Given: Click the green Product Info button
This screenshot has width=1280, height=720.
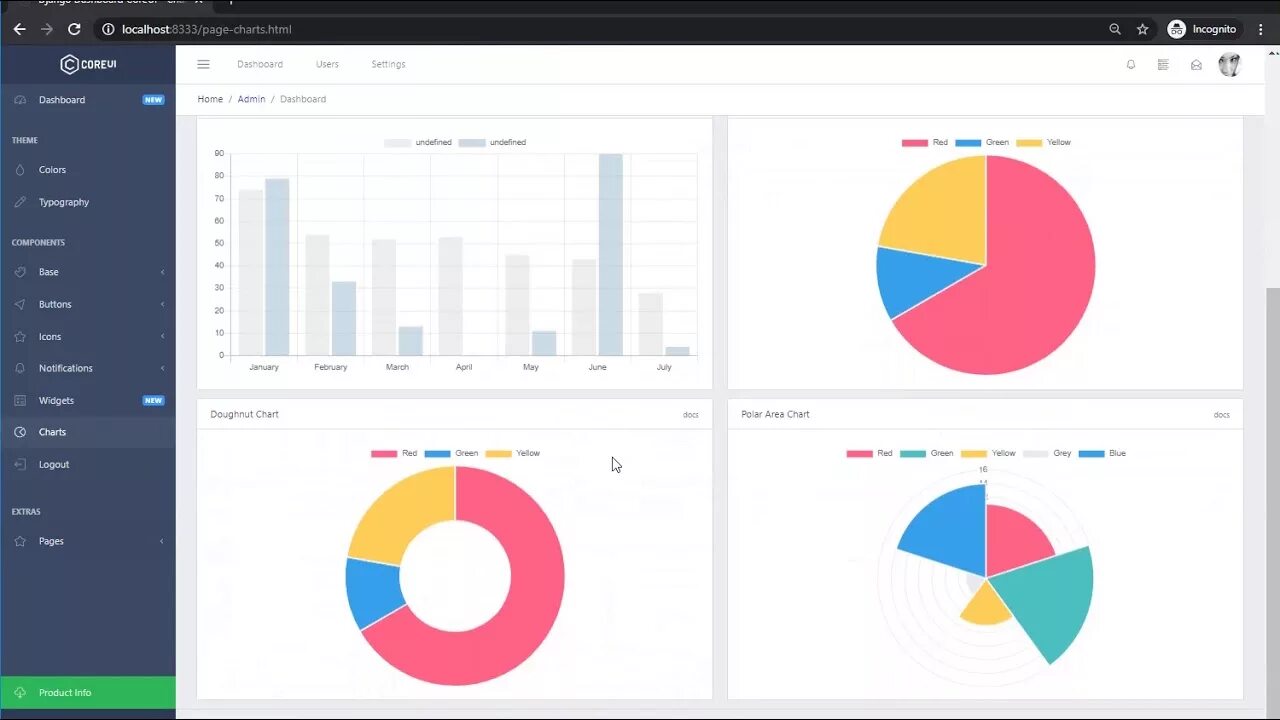Looking at the screenshot, I should [x=88, y=692].
